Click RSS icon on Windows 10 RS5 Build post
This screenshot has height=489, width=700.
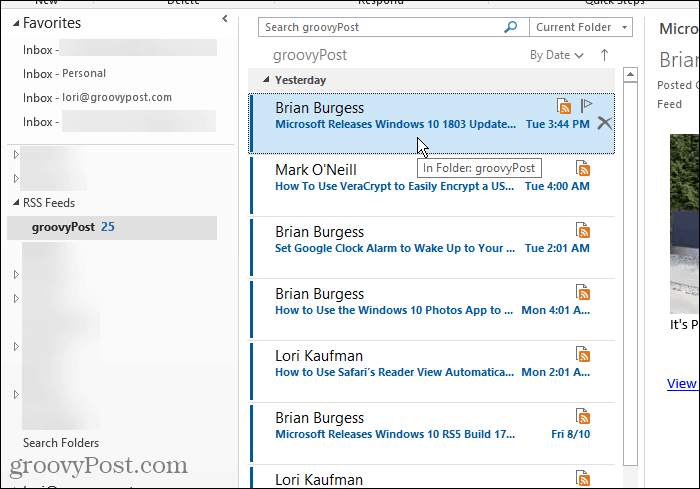coord(583,416)
